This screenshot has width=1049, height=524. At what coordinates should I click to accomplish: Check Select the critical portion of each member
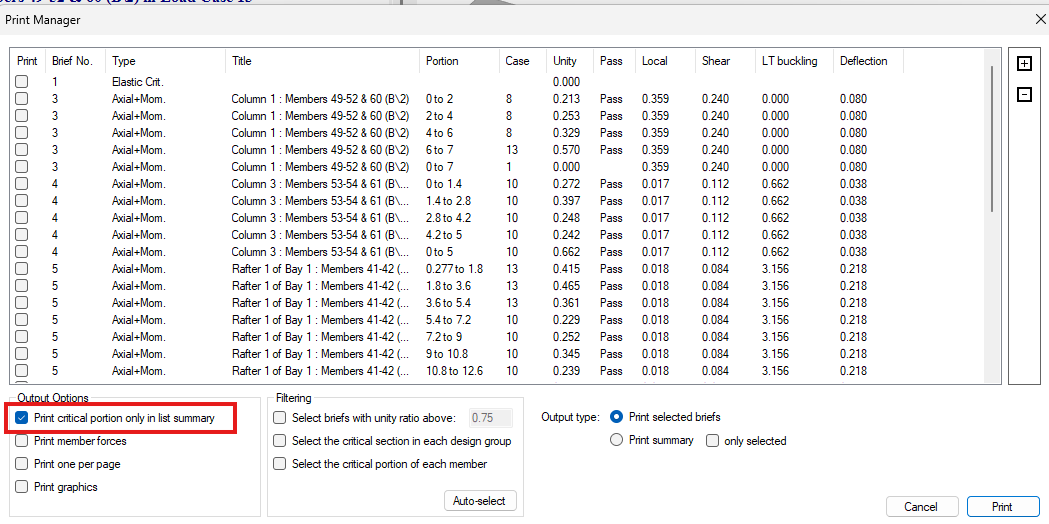(280, 464)
